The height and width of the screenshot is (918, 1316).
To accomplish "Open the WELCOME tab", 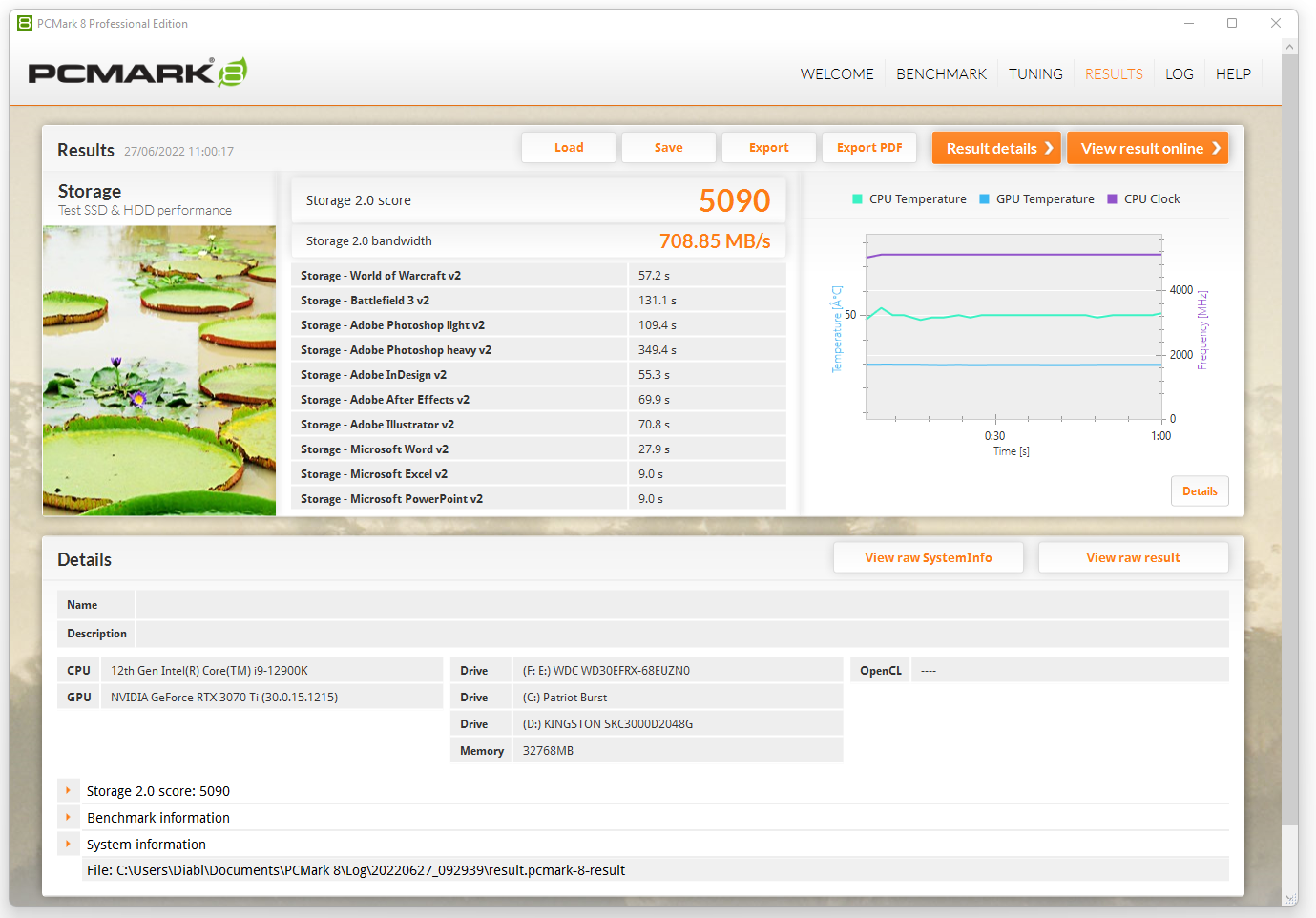I will click(837, 74).
